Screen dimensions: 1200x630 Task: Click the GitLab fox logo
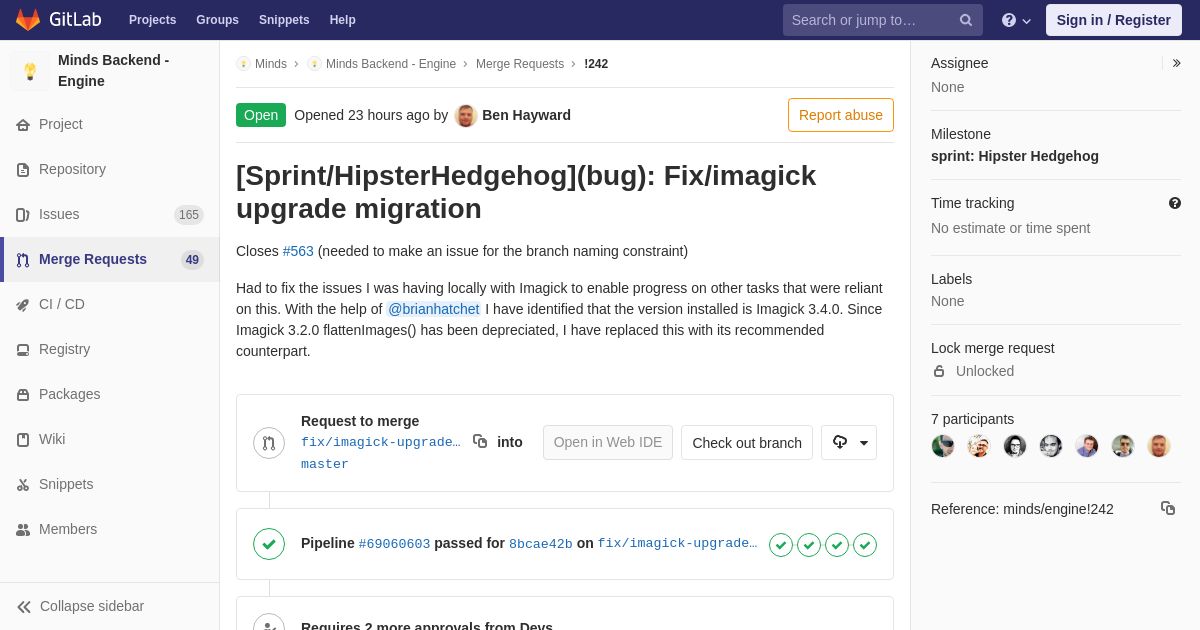coord(28,20)
